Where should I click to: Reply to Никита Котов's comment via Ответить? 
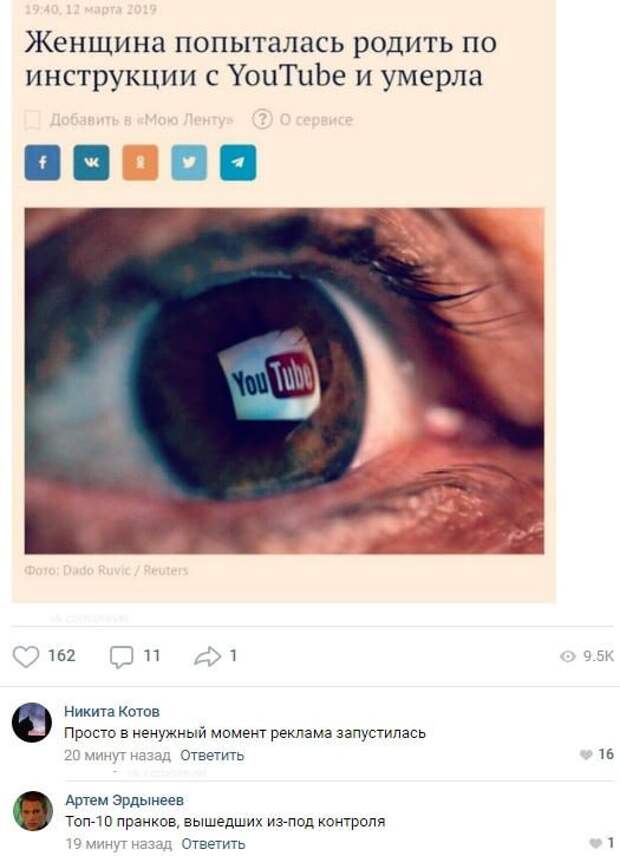point(212,756)
